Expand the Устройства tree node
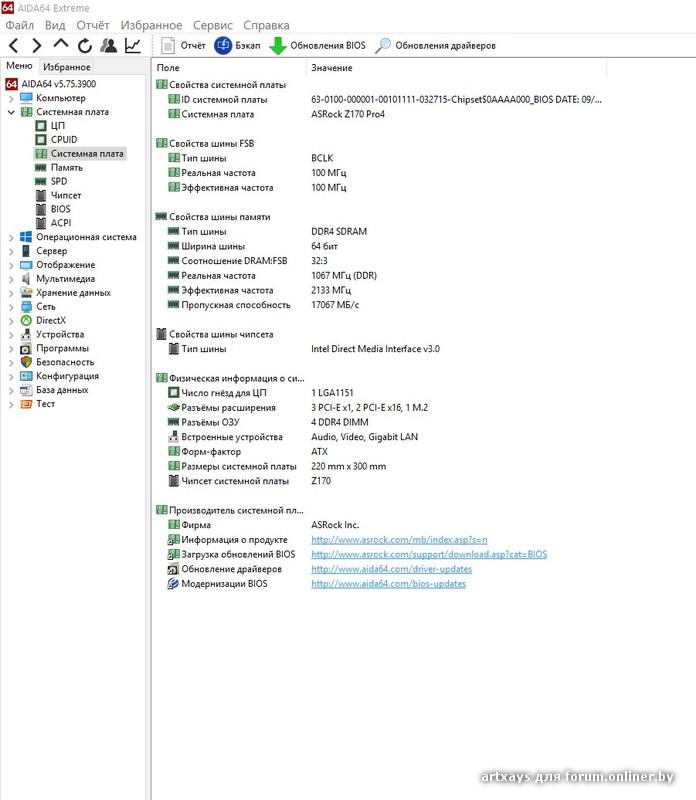 tap(11, 335)
